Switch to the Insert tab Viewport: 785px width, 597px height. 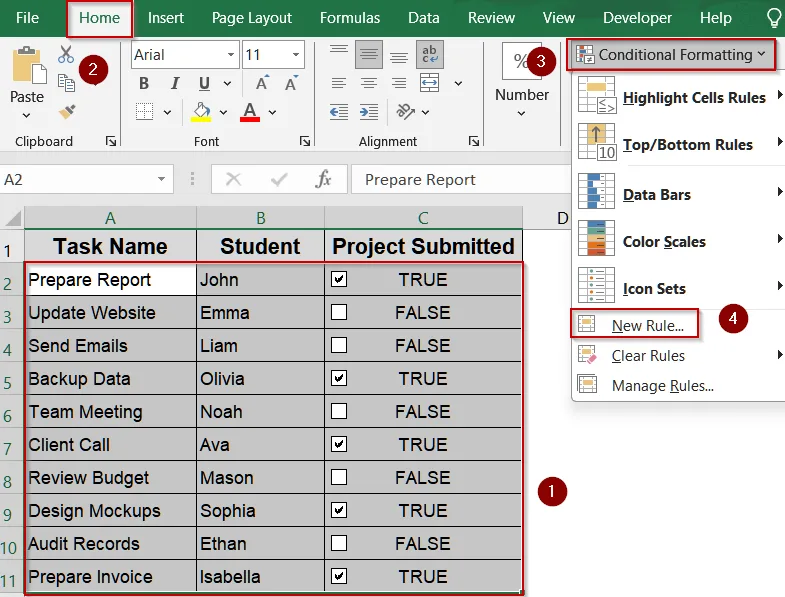pos(166,18)
